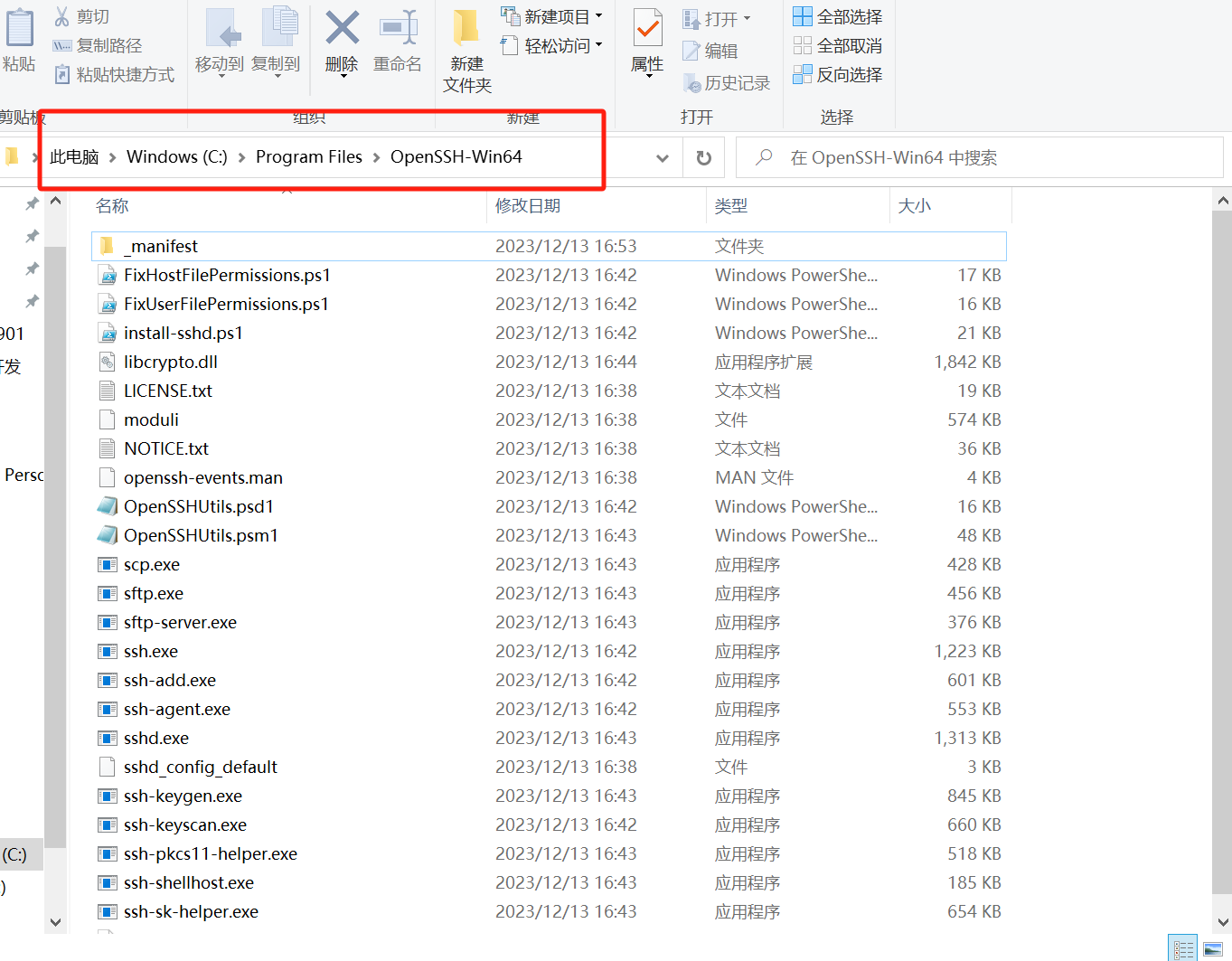1232x961 pixels.
Task: Select the ssh-shellhost.exe file name
Action: click(189, 882)
